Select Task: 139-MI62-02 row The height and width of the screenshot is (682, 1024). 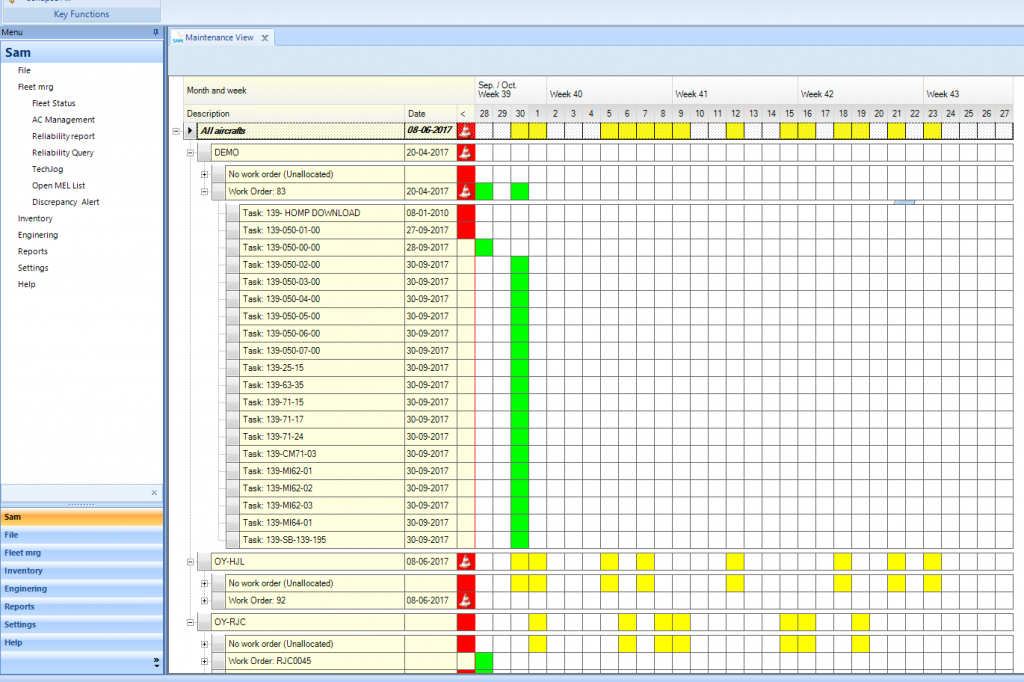pos(323,488)
